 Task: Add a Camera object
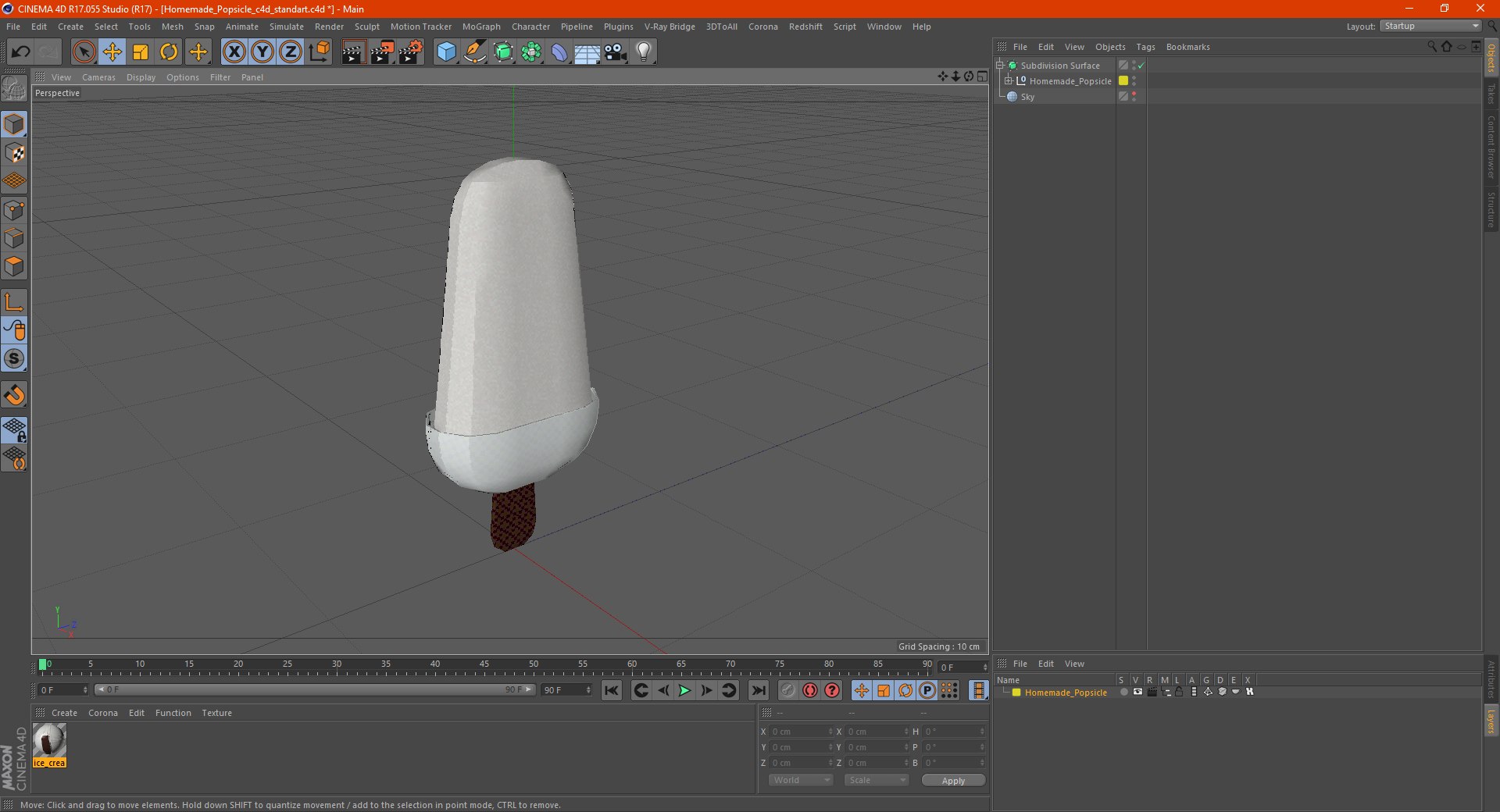616,52
